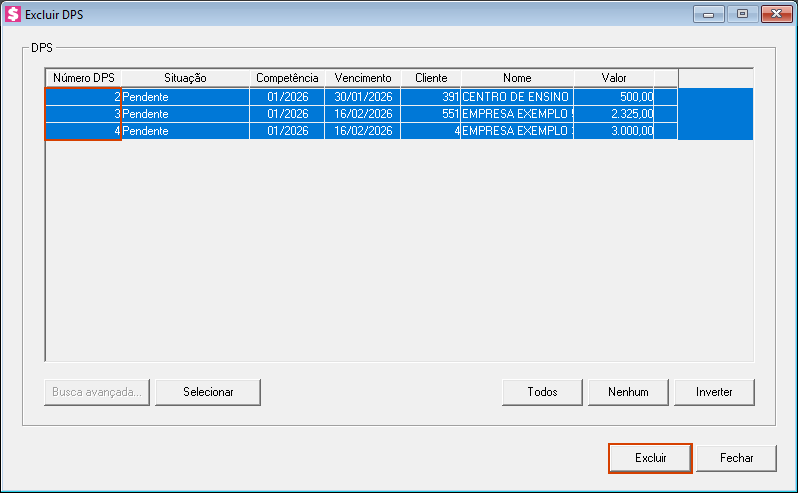Sort by Número DPS column header
Screen dimensions: 798x493
pyautogui.click(x=84, y=78)
